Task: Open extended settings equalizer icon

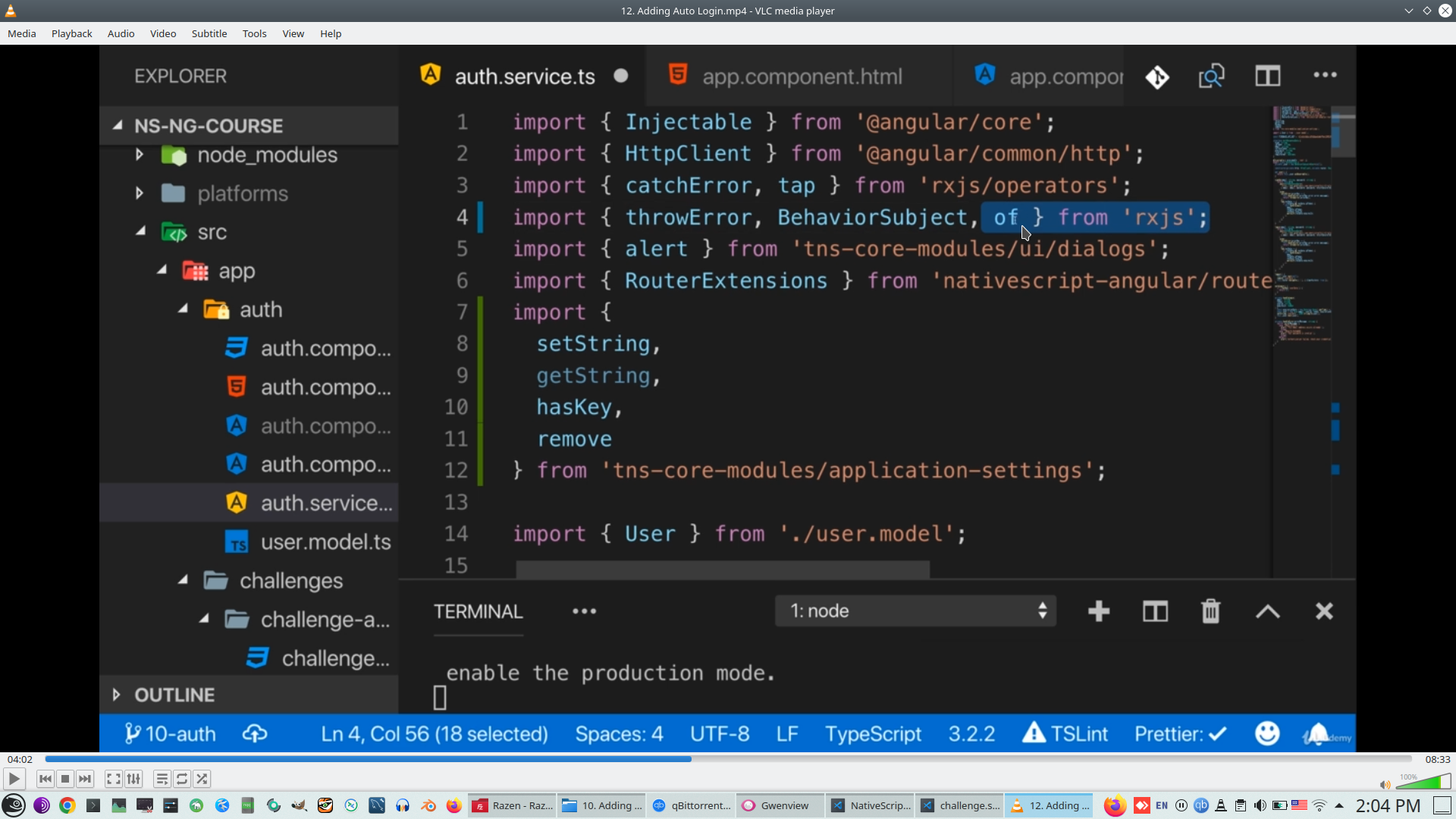Action: coord(133,779)
